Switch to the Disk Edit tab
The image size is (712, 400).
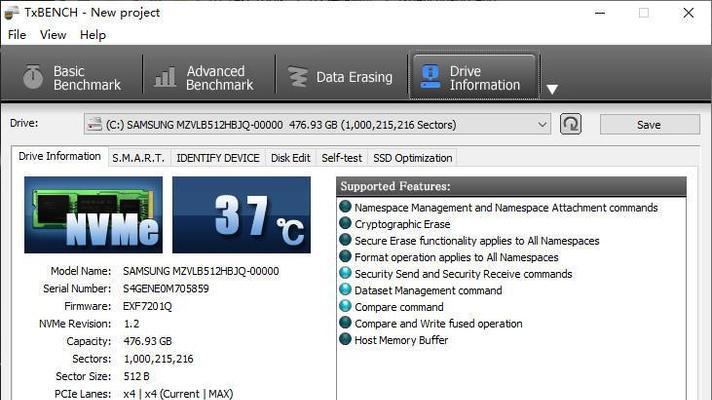point(291,158)
